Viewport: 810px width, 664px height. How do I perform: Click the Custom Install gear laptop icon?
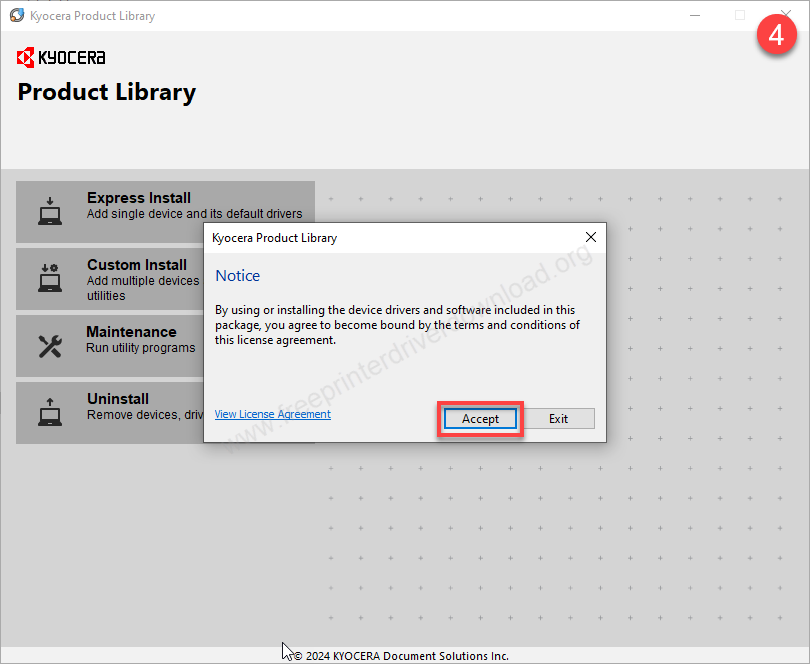[50, 278]
